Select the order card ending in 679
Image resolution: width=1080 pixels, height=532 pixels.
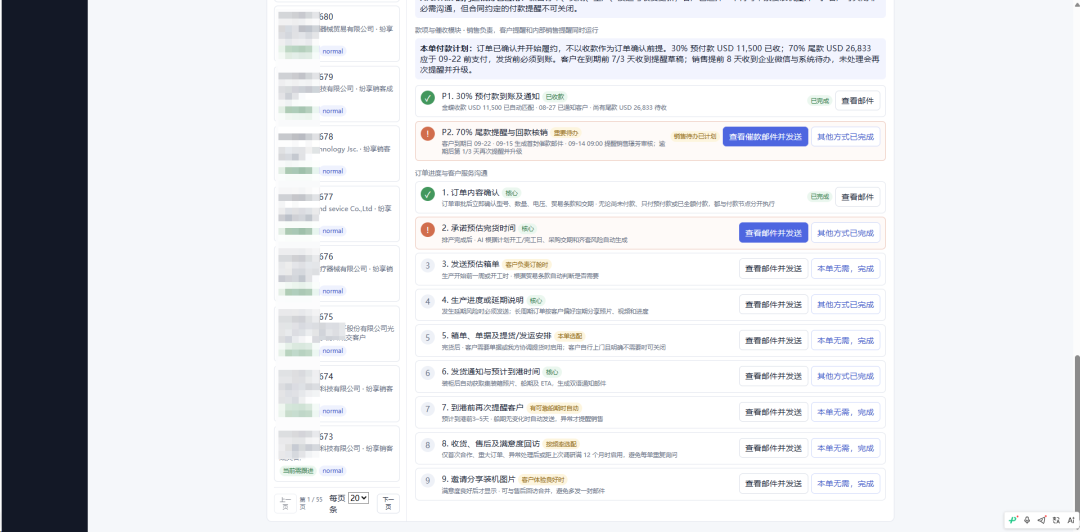[x=337, y=94]
